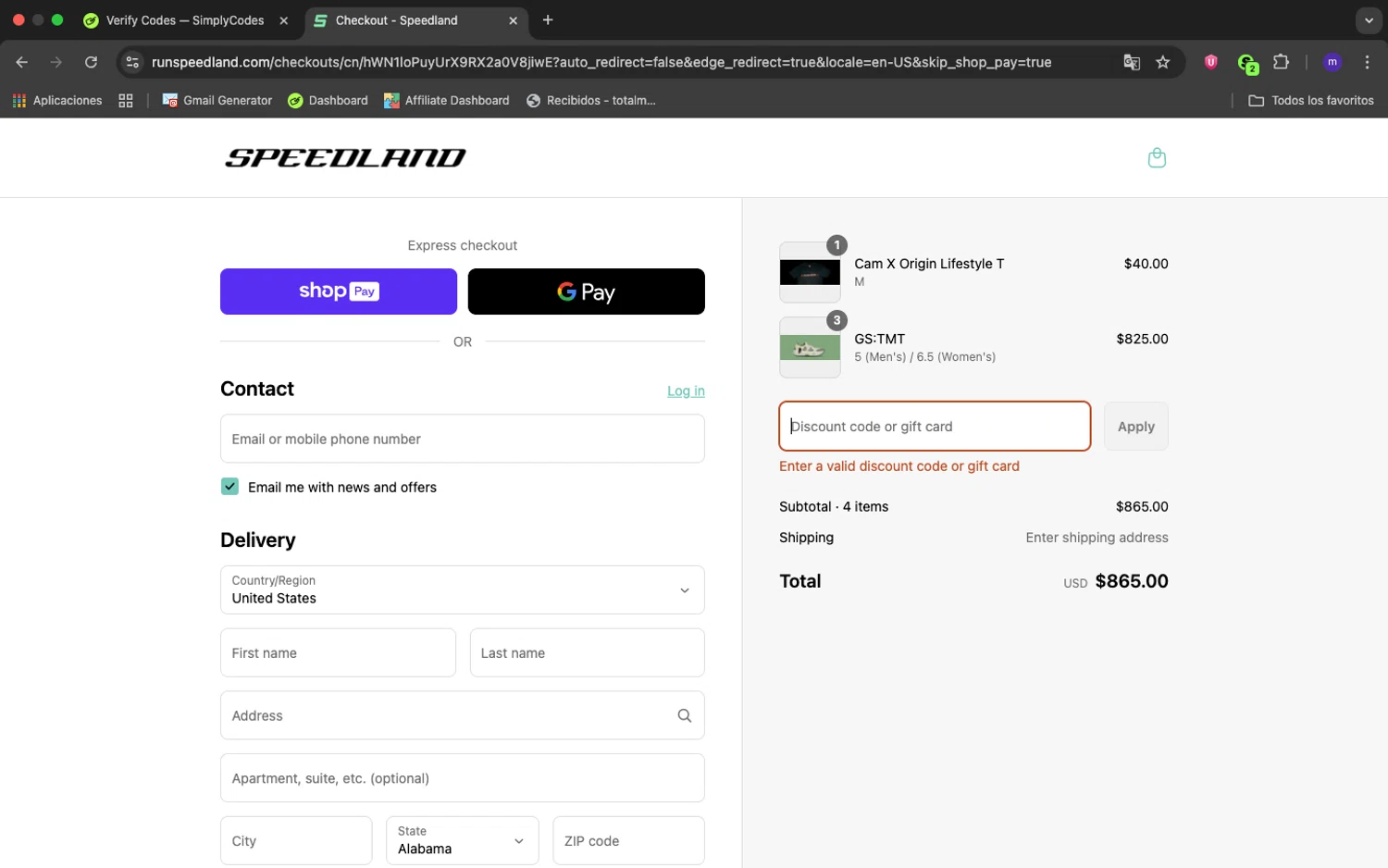Screen dimensions: 1388x868
Task: Click the Apply discount button
Action: pos(1136,427)
